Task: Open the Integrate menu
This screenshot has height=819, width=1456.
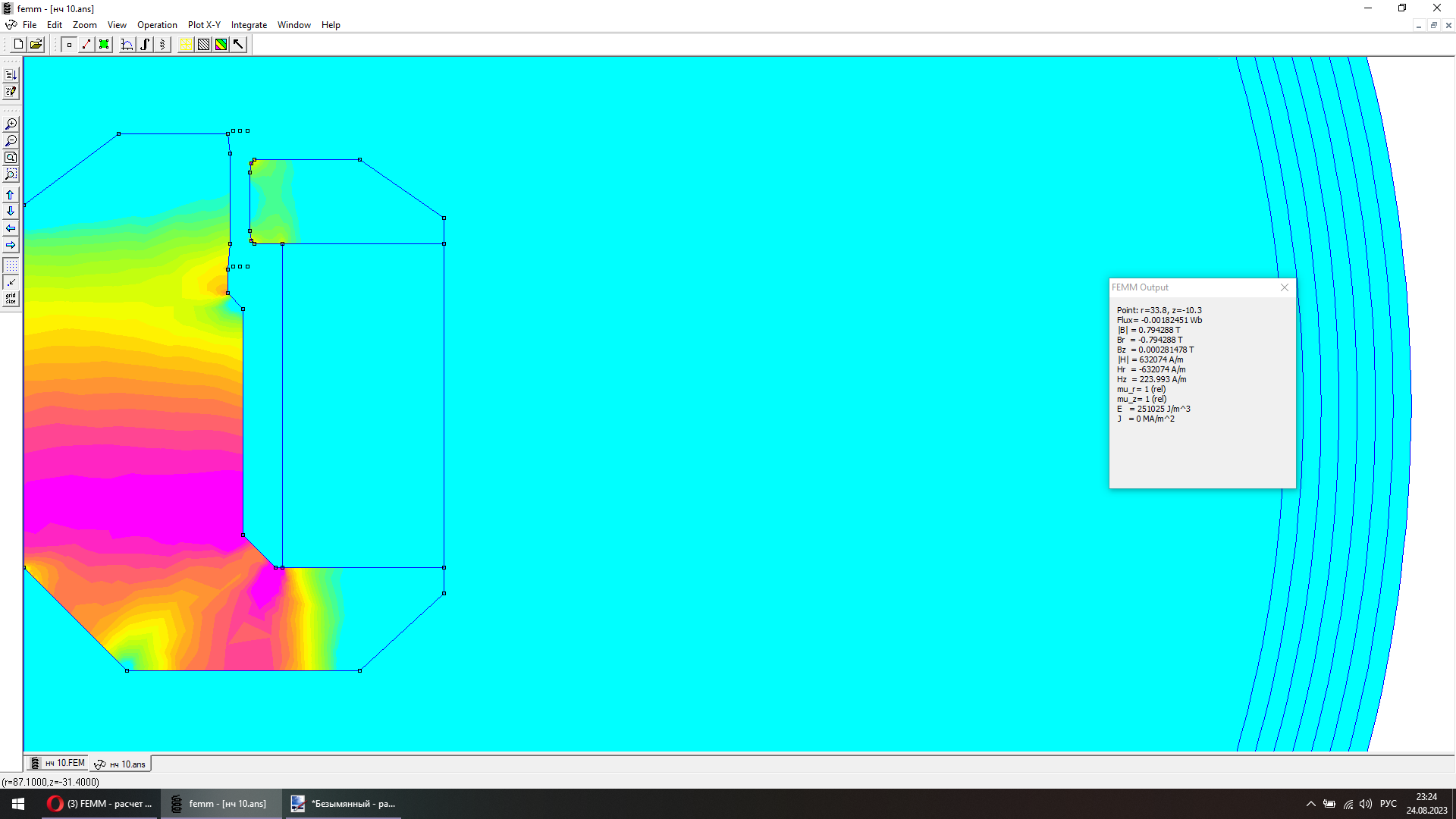Action: (x=249, y=25)
